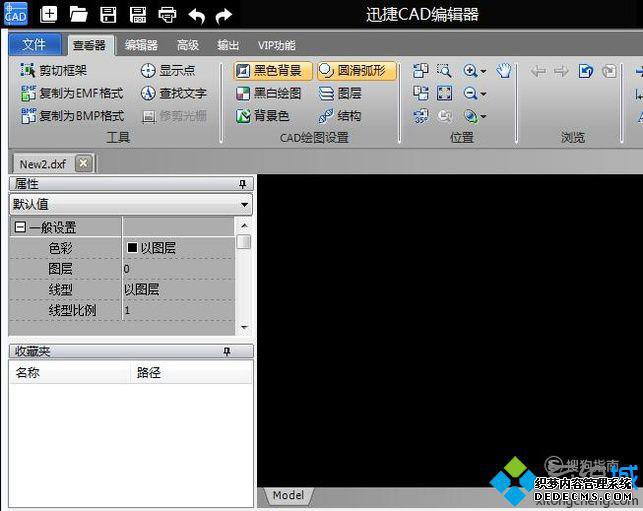643x511 pixels.
Task: Select the Model layout tab
Action: tap(289, 495)
